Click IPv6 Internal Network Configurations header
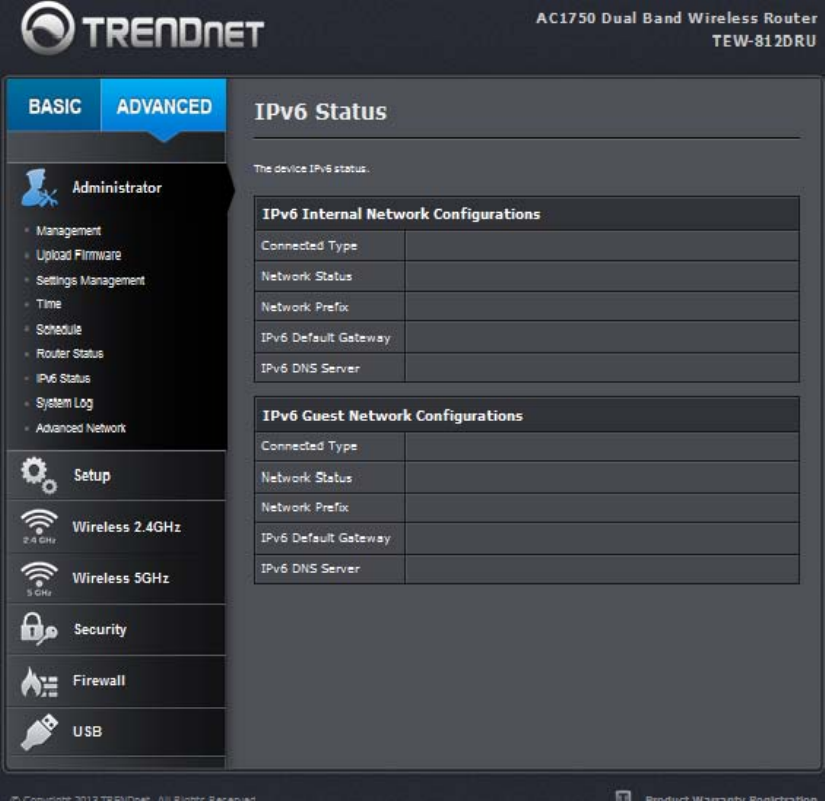The height and width of the screenshot is (801, 825). click(527, 214)
